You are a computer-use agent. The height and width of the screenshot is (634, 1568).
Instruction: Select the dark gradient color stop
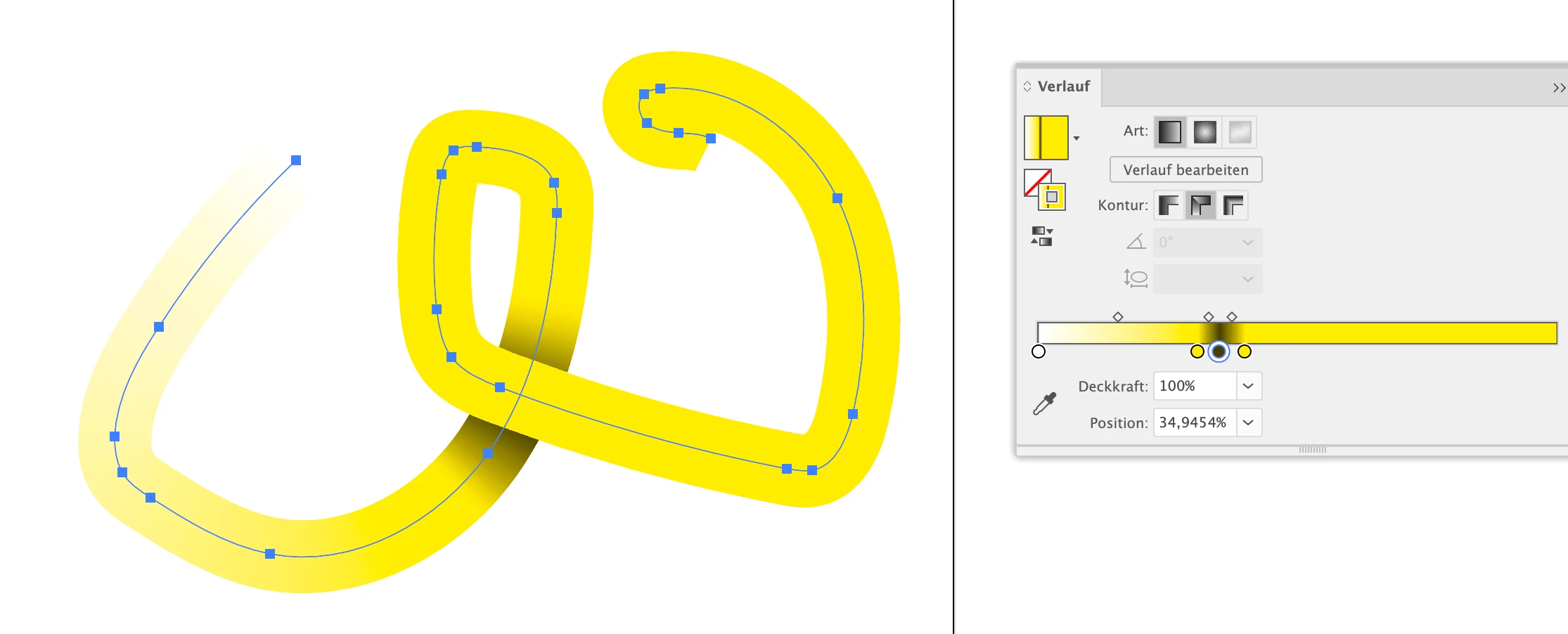tap(1219, 351)
